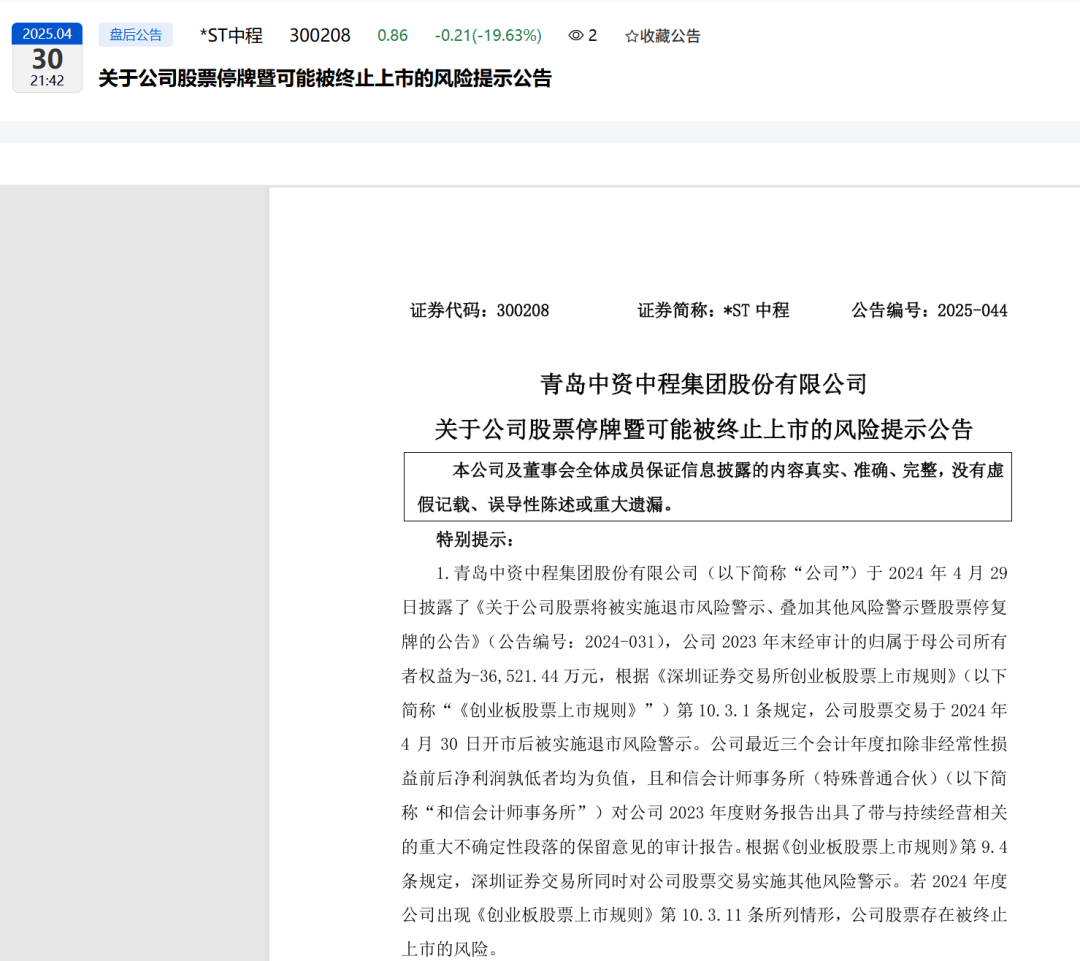Screen dimensions: 1080x961
Task: Click the line mentioning 第 10.3.11 条所列情形
Action: pos(704,915)
